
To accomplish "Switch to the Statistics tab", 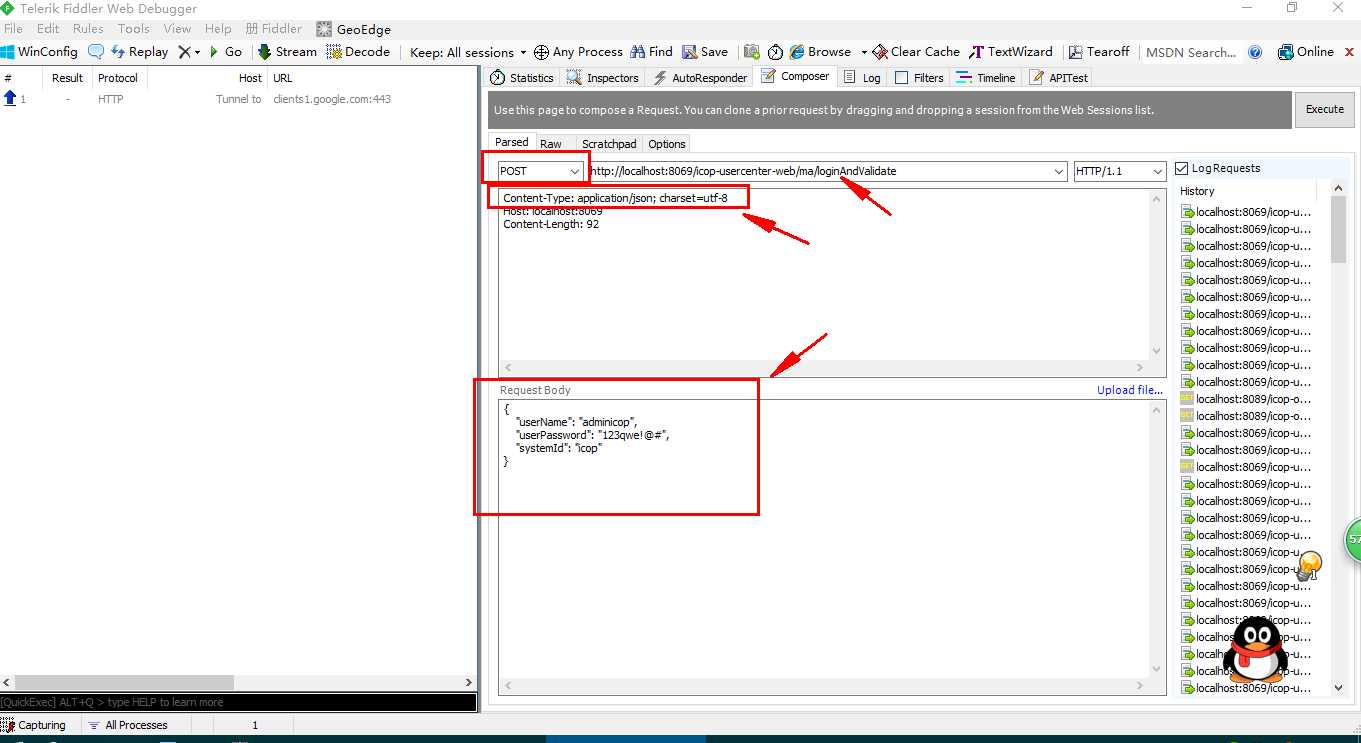I will pos(521,77).
